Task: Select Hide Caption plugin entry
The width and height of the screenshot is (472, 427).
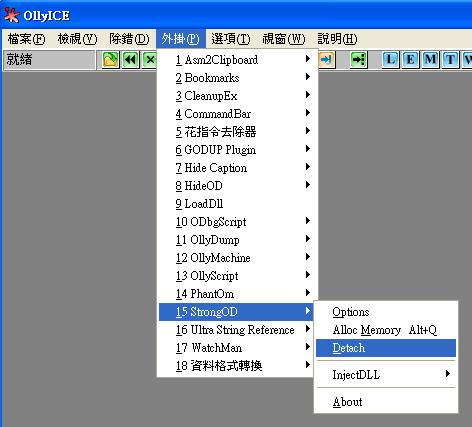Action: [x=236, y=168]
